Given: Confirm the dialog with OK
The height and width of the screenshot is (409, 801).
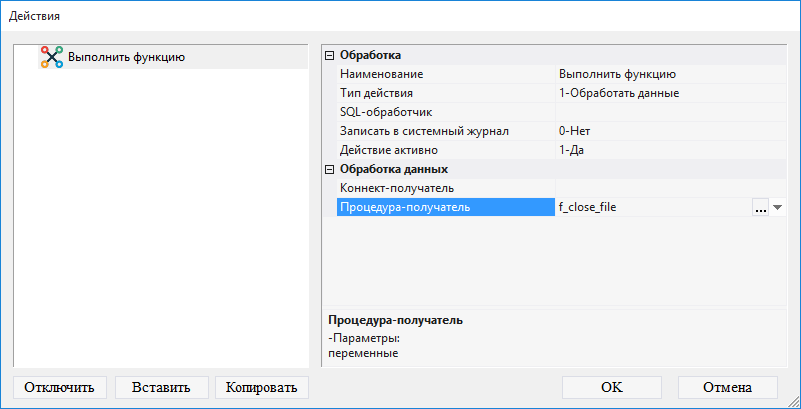Looking at the screenshot, I should pyautogui.click(x=612, y=387).
